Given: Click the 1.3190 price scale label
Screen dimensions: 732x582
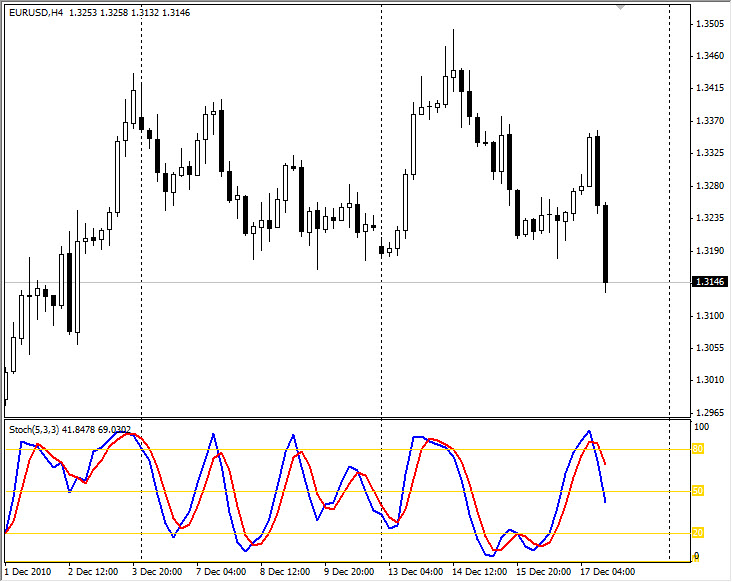Looking at the screenshot, I should click(710, 251).
